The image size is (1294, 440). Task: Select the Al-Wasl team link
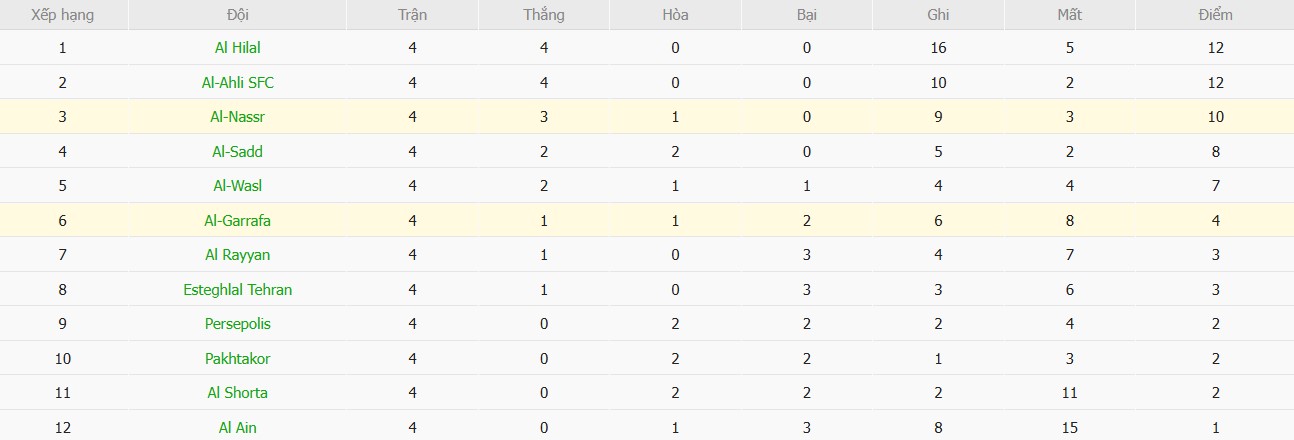point(238,186)
